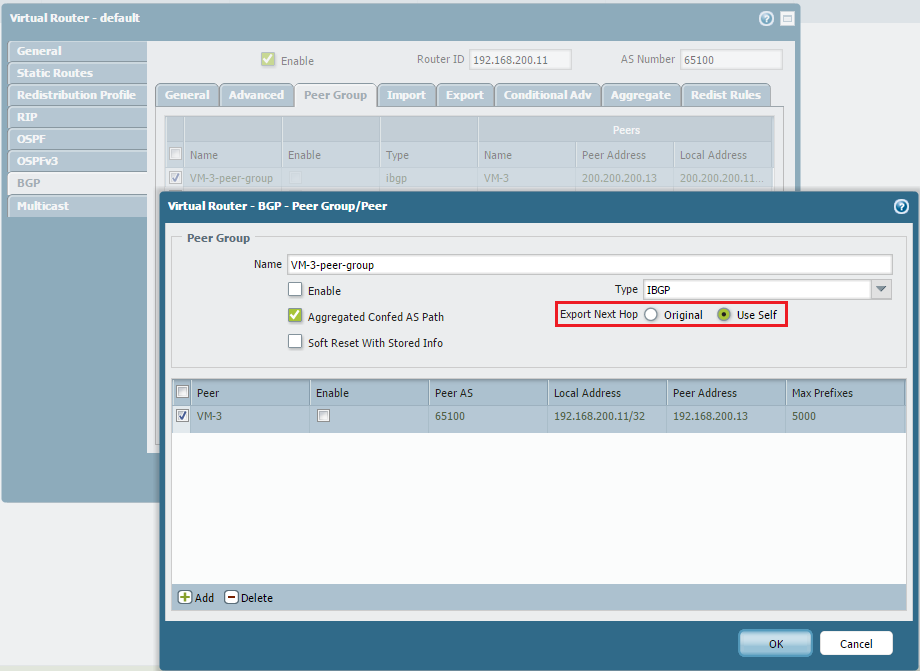Select Static Routes in sidebar
The height and width of the screenshot is (671, 920).
tap(77, 73)
